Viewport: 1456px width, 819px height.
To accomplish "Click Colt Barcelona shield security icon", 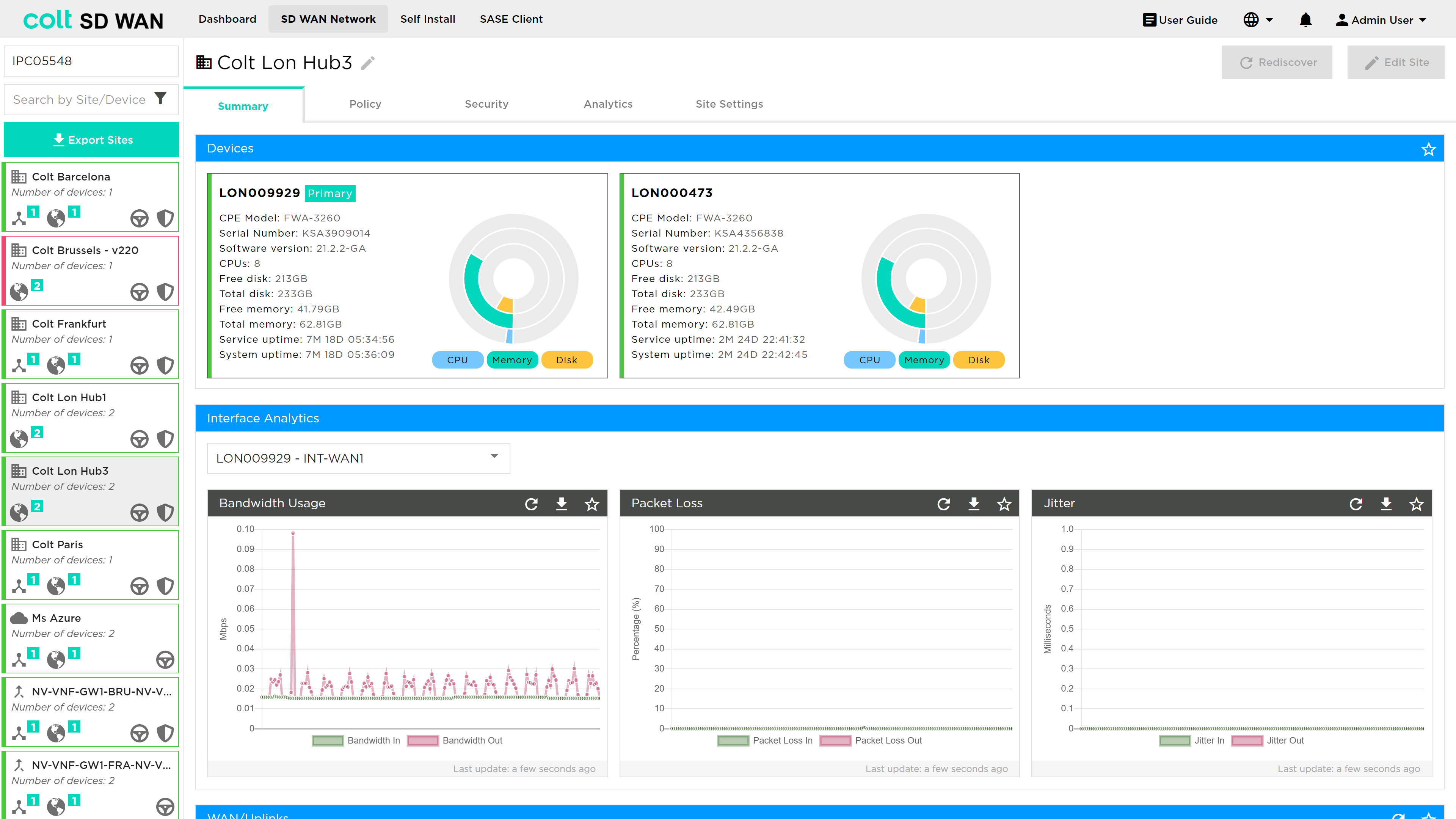I will tap(165, 218).
